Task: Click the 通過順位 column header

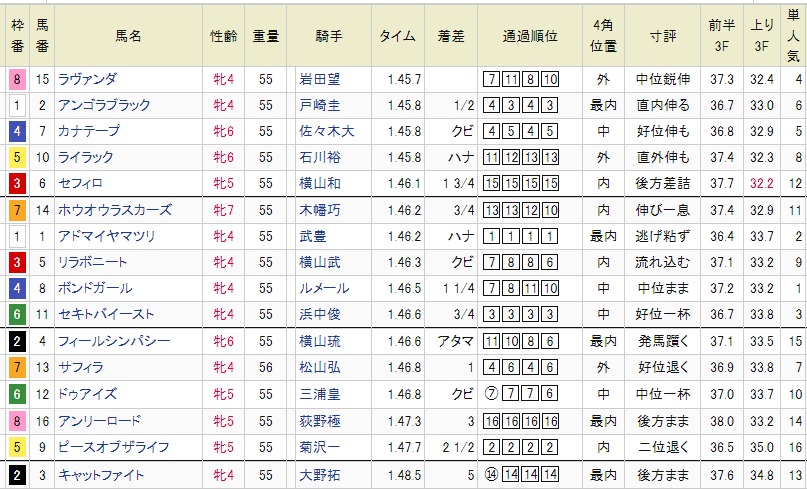Action: click(522, 35)
